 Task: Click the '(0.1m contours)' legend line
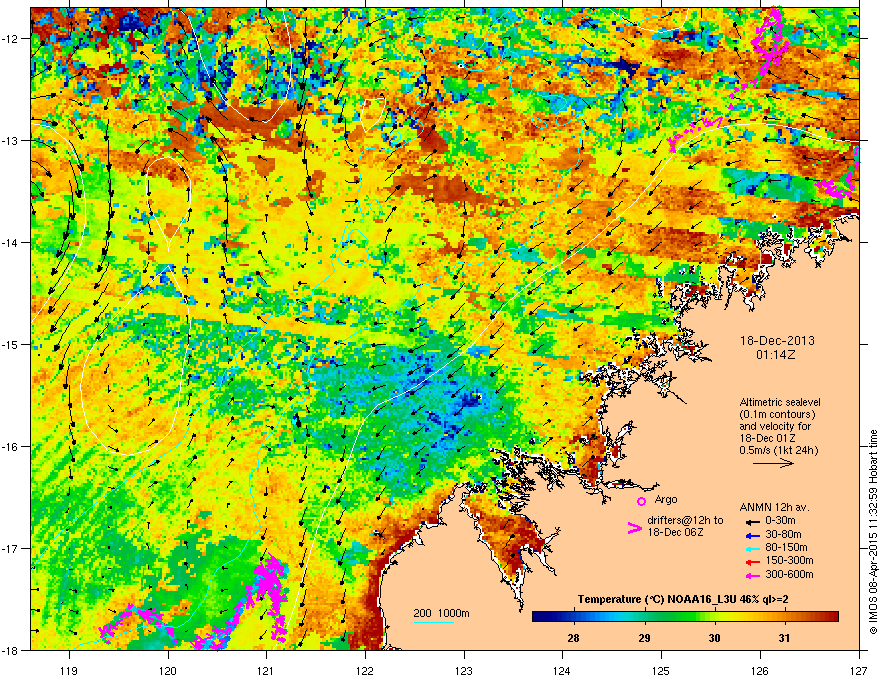777,415
